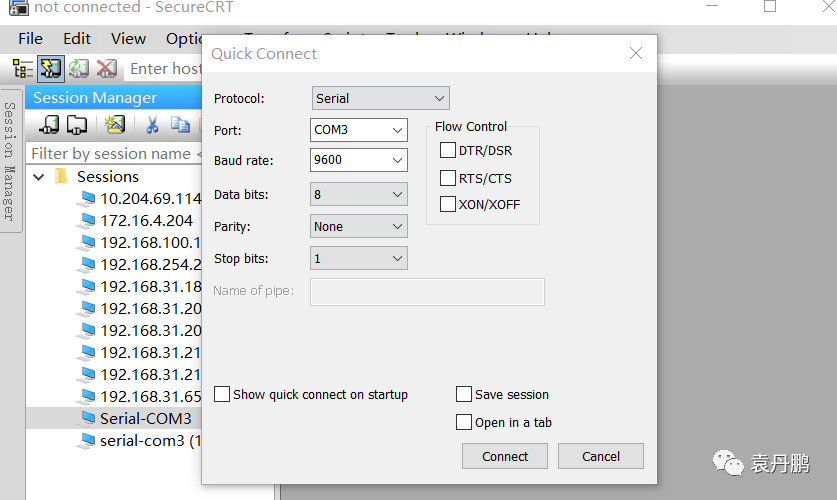Click New Folder icon in Session Manager toolbar

click(x=77, y=125)
